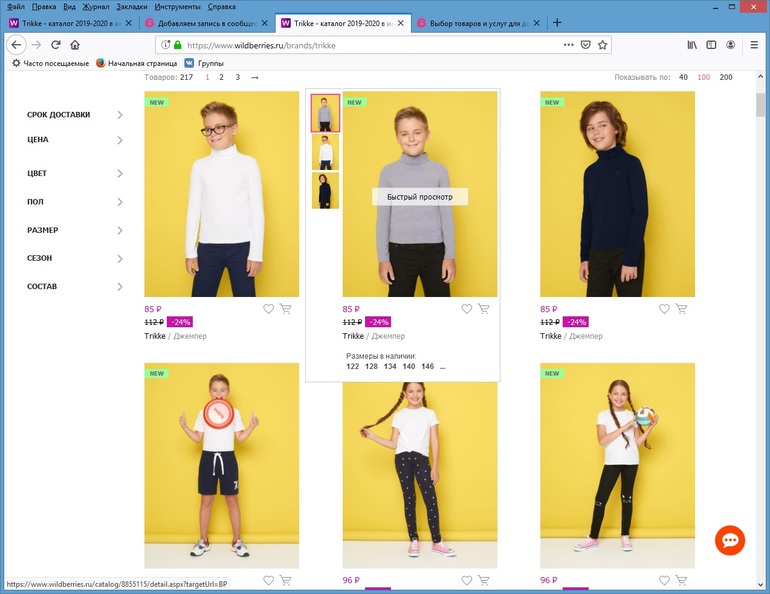Expand the Срок доставки filter

(x=75, y=115)
